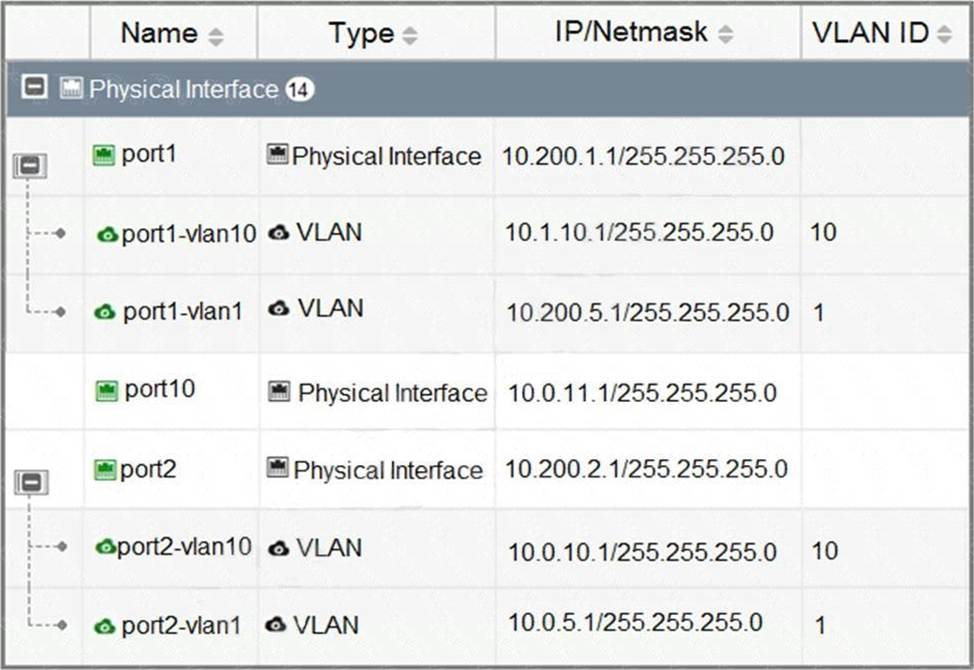
Task: Select the port1-vlan10 row name
Action: click(x=188, y=234)
